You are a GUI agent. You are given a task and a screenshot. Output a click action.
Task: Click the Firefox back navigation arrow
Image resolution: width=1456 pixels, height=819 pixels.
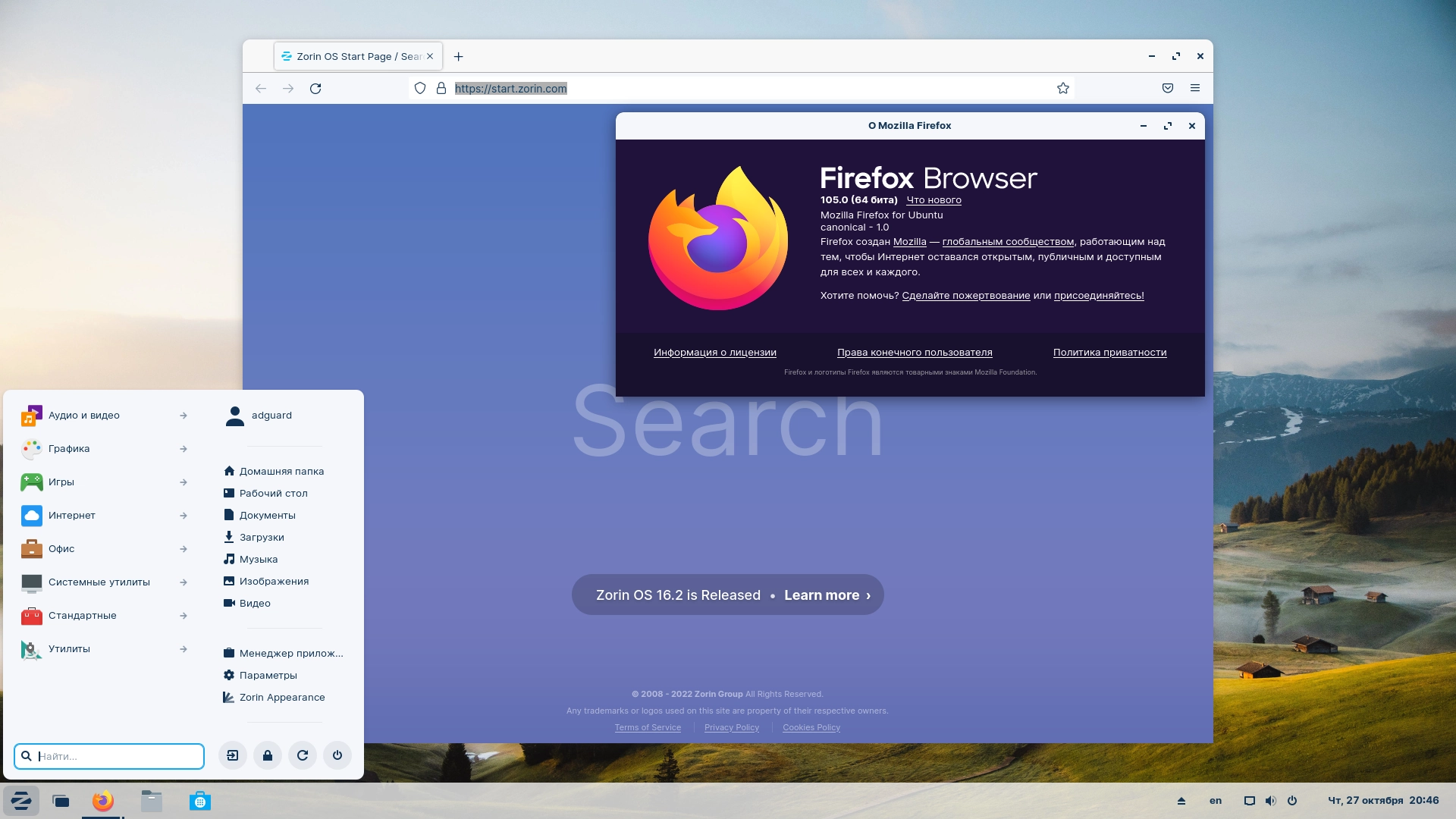coord(261,89)
